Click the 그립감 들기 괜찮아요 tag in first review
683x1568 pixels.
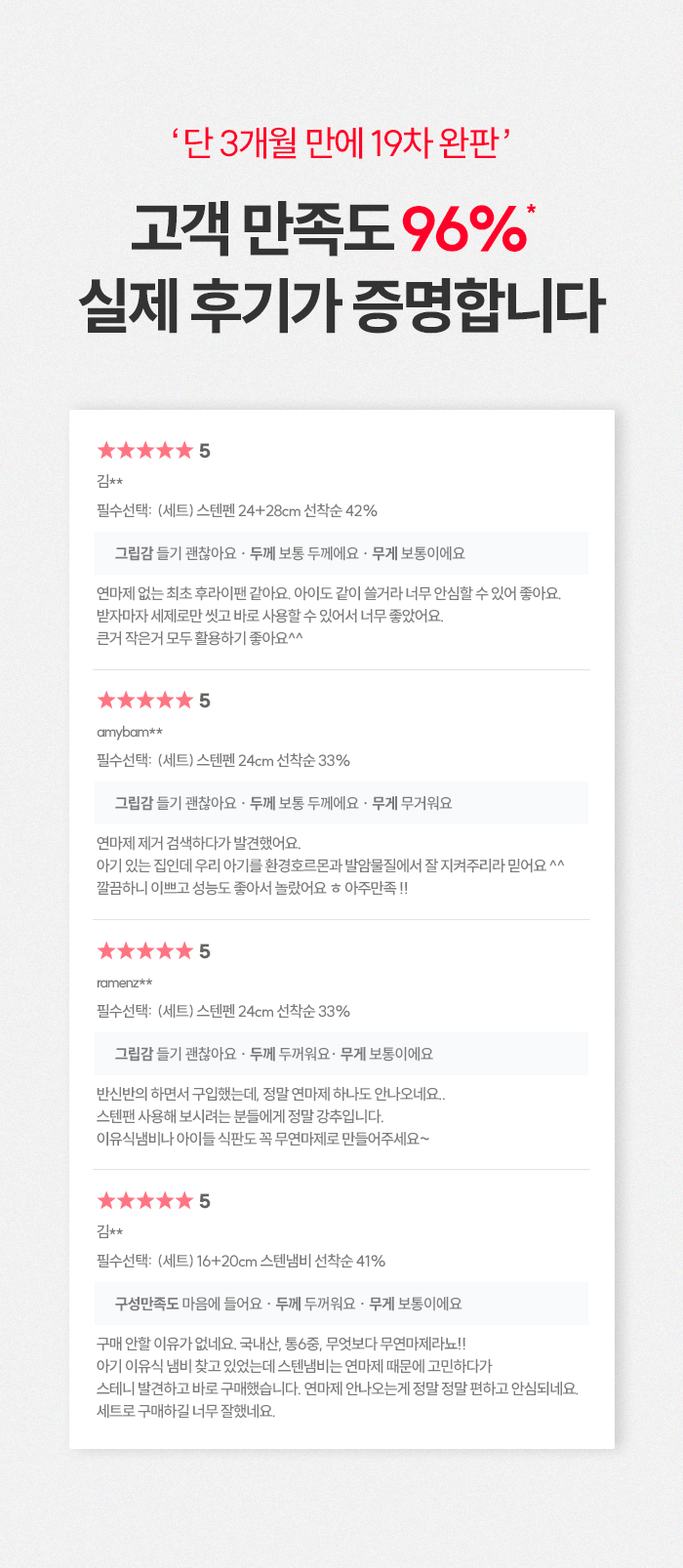click(176, 553)
